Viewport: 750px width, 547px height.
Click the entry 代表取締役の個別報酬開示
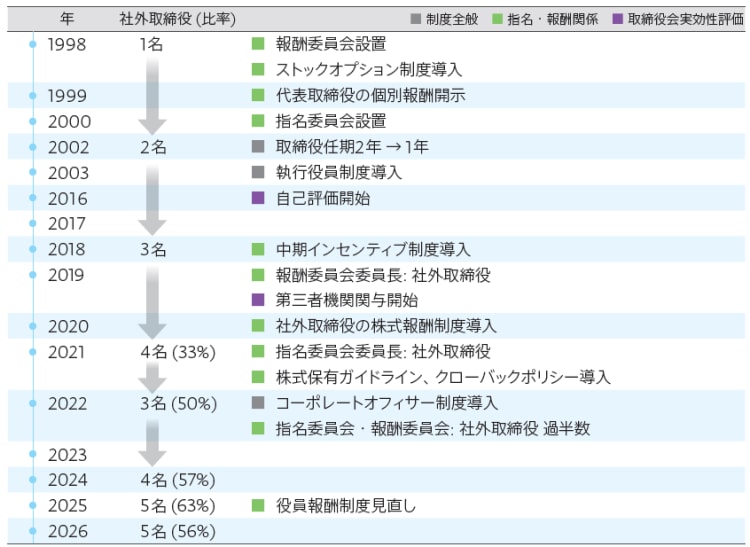[371, 96]
